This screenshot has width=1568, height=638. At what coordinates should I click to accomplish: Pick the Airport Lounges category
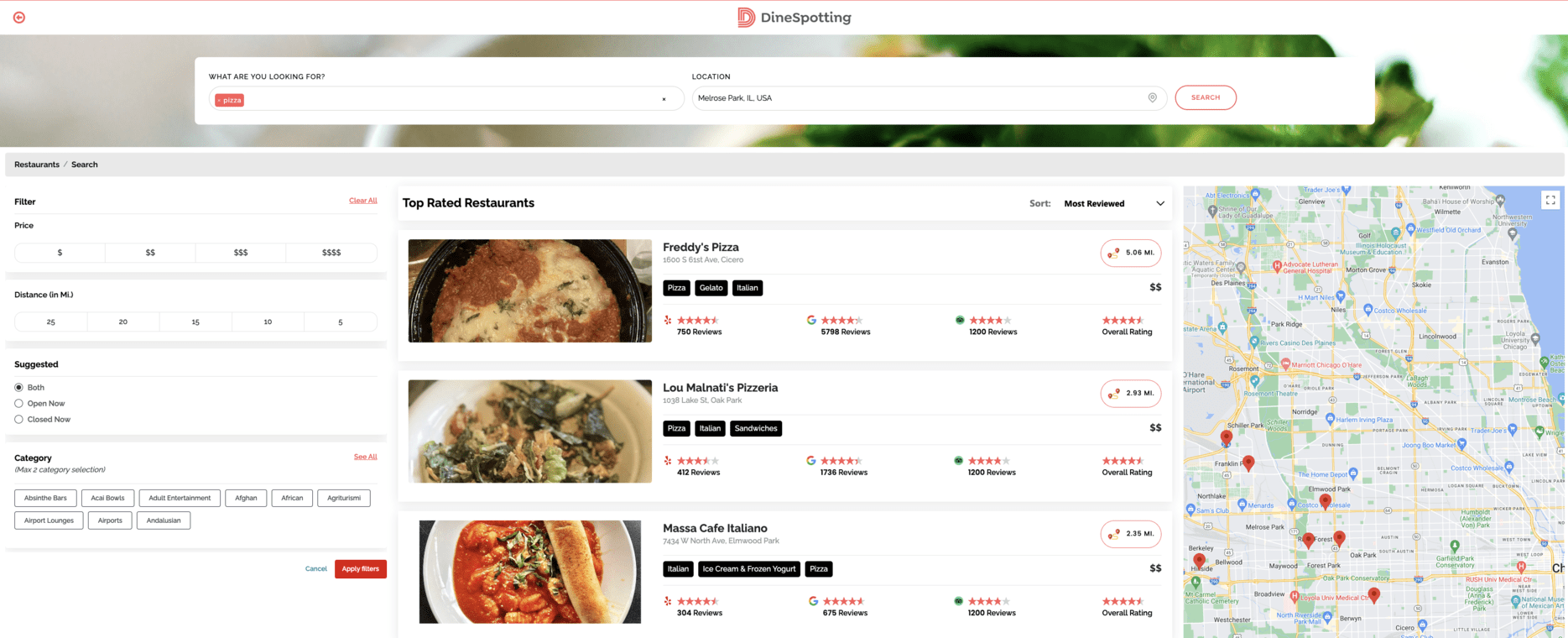(49, 521)
